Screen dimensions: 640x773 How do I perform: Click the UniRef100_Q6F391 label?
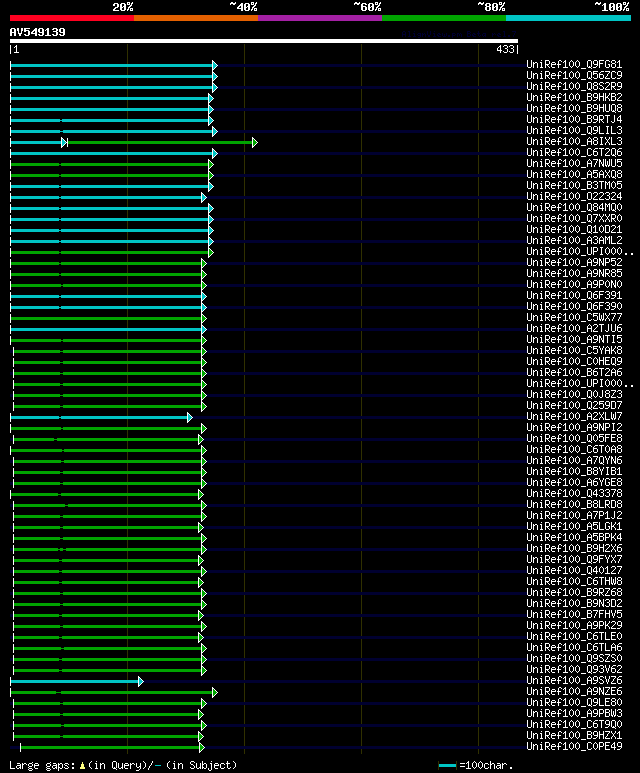pyautogui.click(x=574, y=295)
